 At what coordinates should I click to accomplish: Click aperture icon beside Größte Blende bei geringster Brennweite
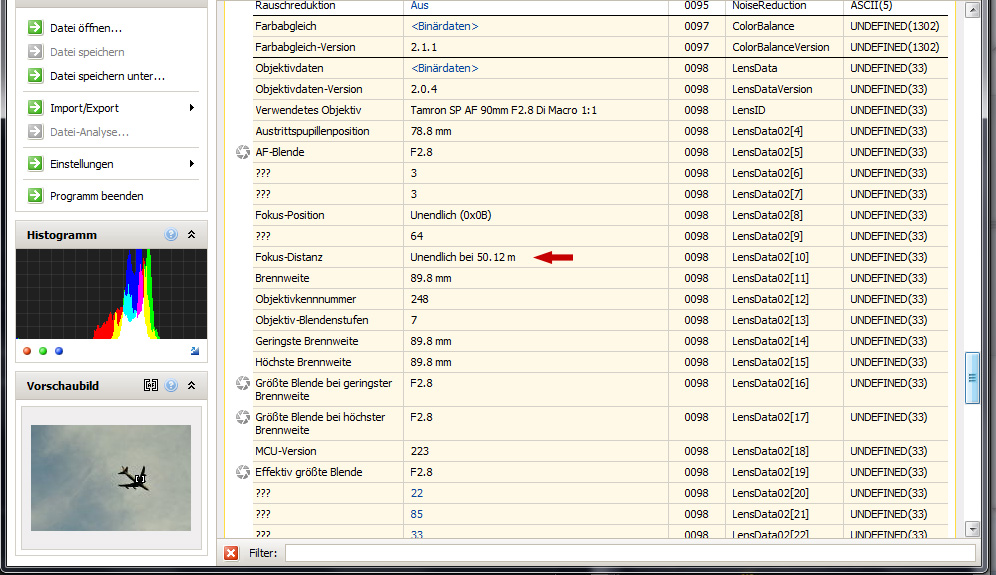pyautogui.click(x=243, y=383)
